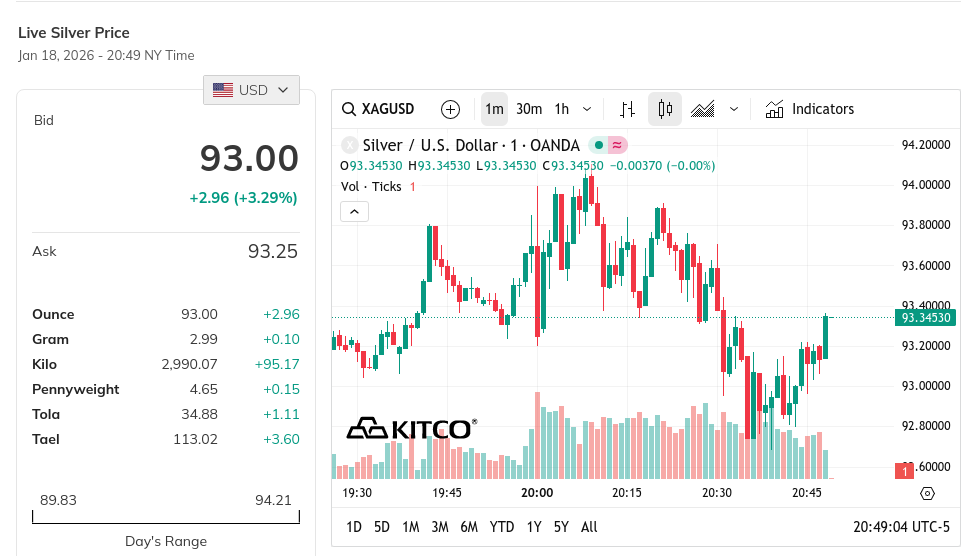This screenshot has width=969, height=556.
Task: Expand the chart style dropdown arrow
Action: tap(734, 109)
